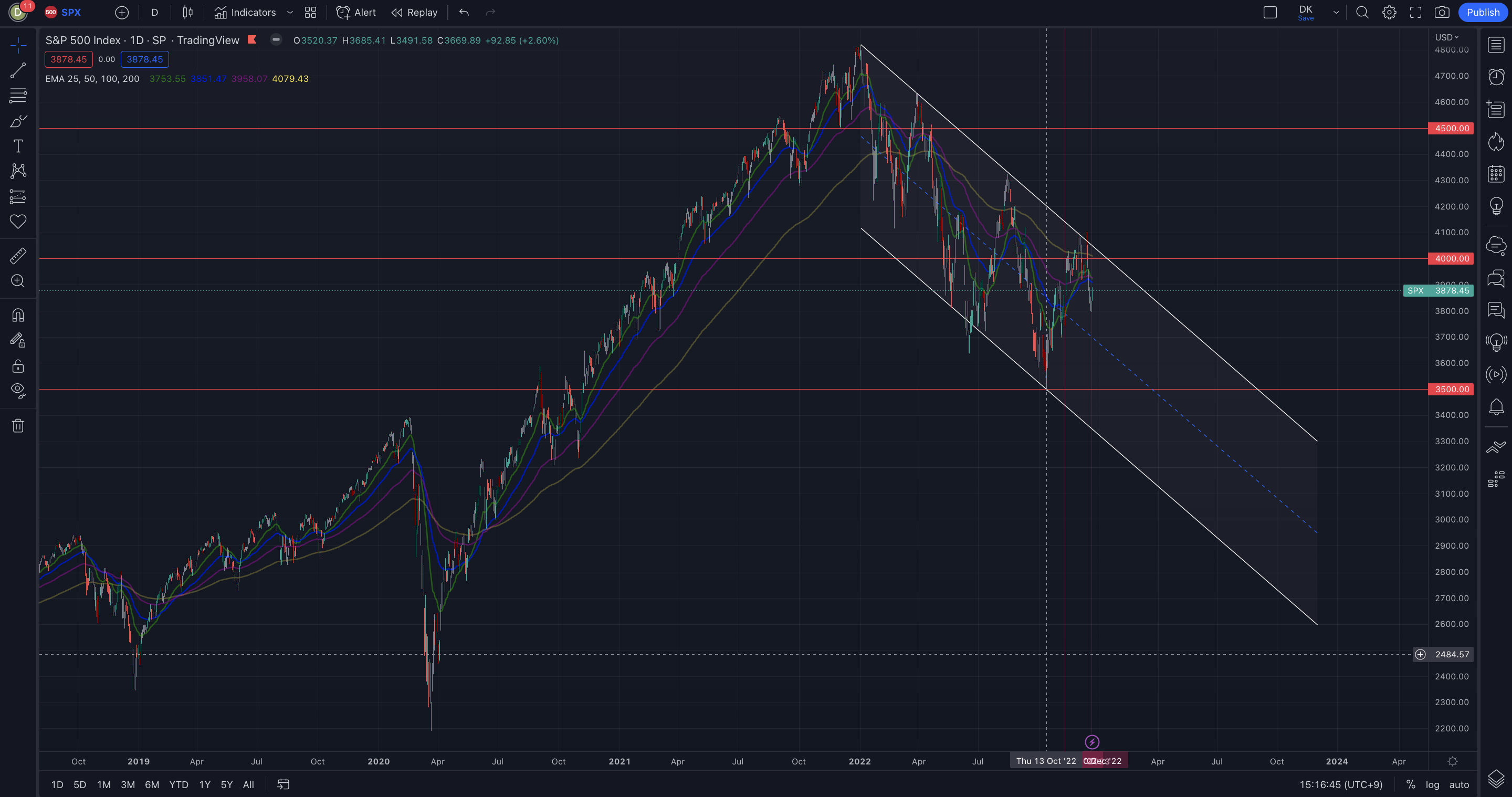Open the prediction and measurement tools

(18, 196)
